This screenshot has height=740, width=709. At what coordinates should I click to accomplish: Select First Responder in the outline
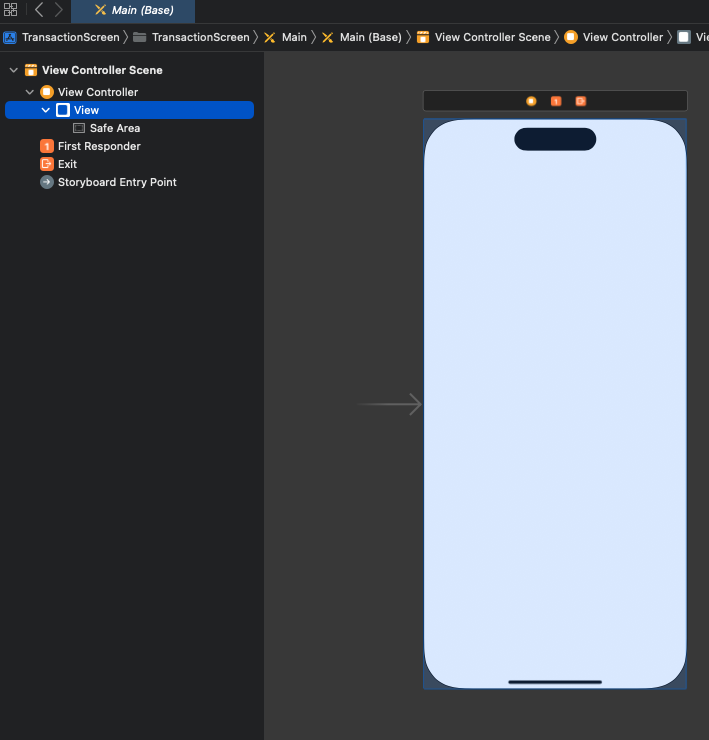[x=99, y=146]
